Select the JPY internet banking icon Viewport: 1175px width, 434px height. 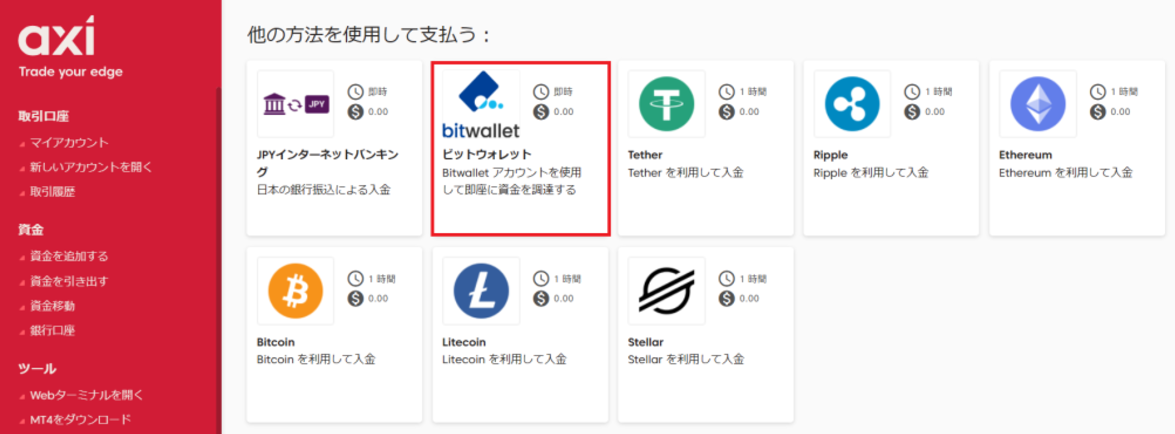coord(295,104)
